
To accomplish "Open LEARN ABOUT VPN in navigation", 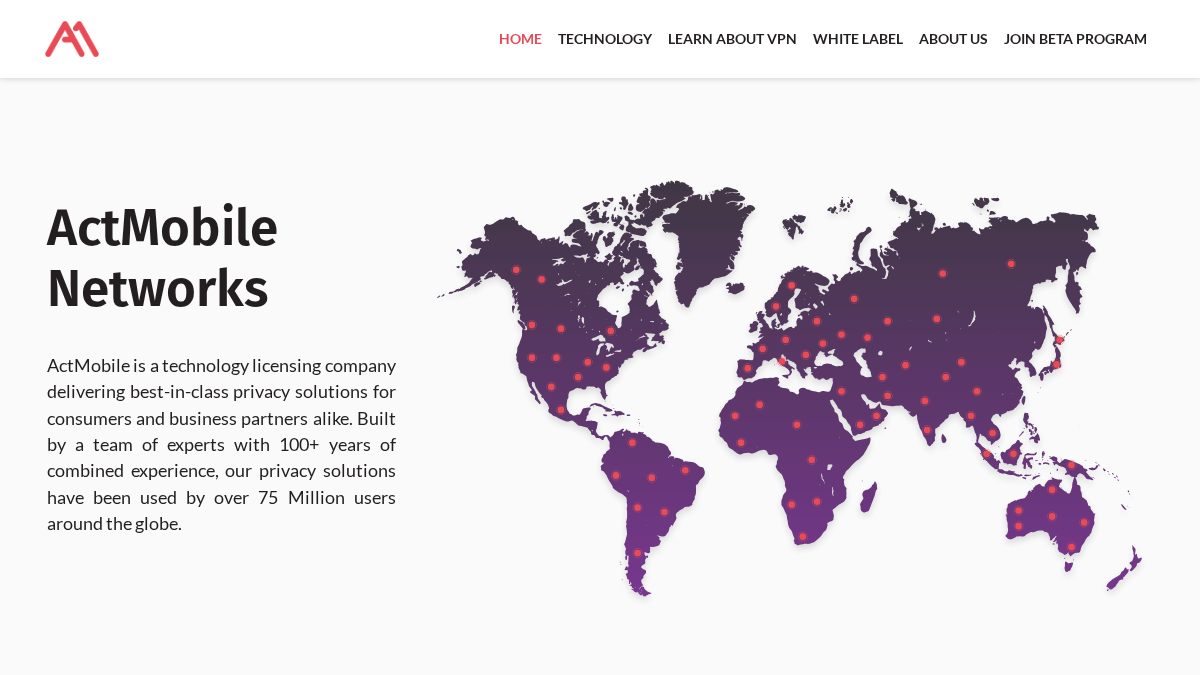I will (x=732, y=39).
